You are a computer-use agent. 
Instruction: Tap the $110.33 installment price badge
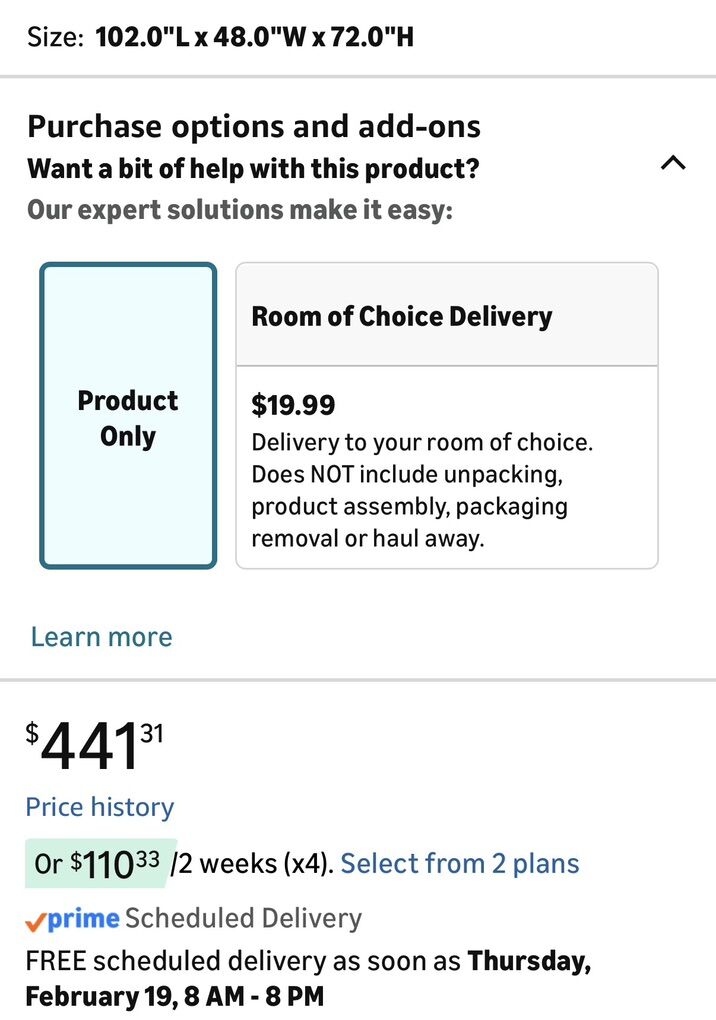pyautogui.click(x=100, y=864)
